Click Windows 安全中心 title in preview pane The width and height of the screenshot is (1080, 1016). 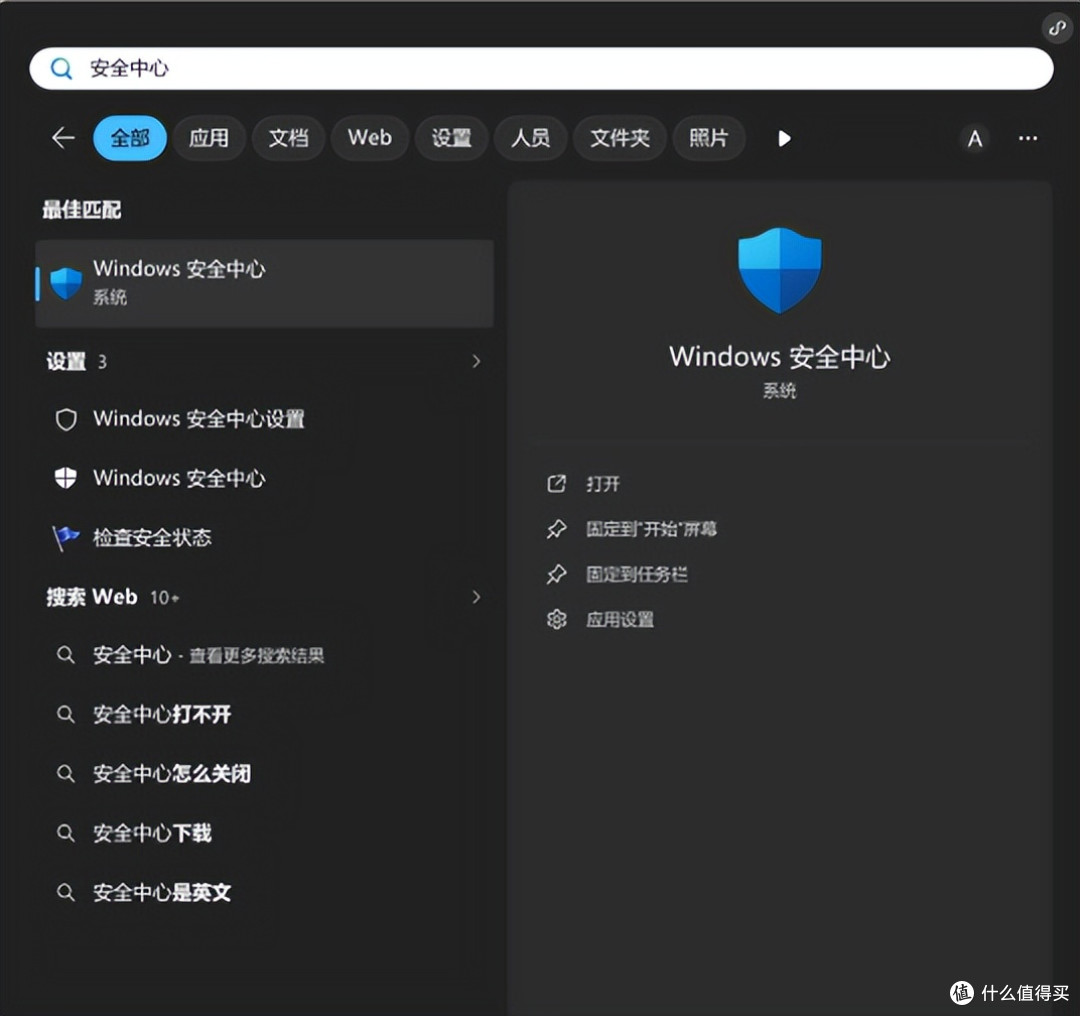(780, 356)
